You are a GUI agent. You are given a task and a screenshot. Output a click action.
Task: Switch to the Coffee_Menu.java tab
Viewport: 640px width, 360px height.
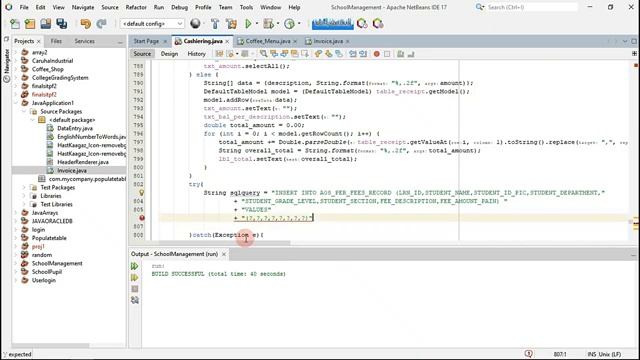coord(268,41)
